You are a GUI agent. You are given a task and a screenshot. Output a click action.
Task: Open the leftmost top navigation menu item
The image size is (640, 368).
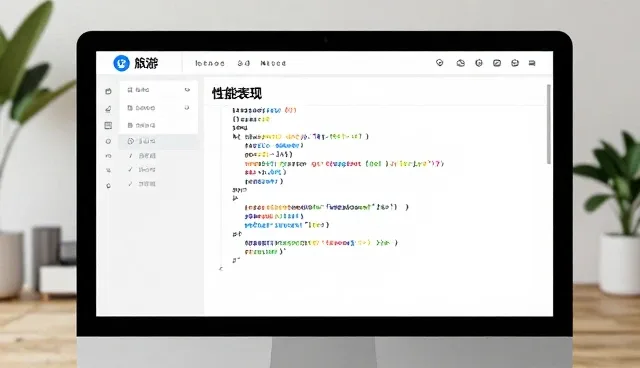(210, 63)
